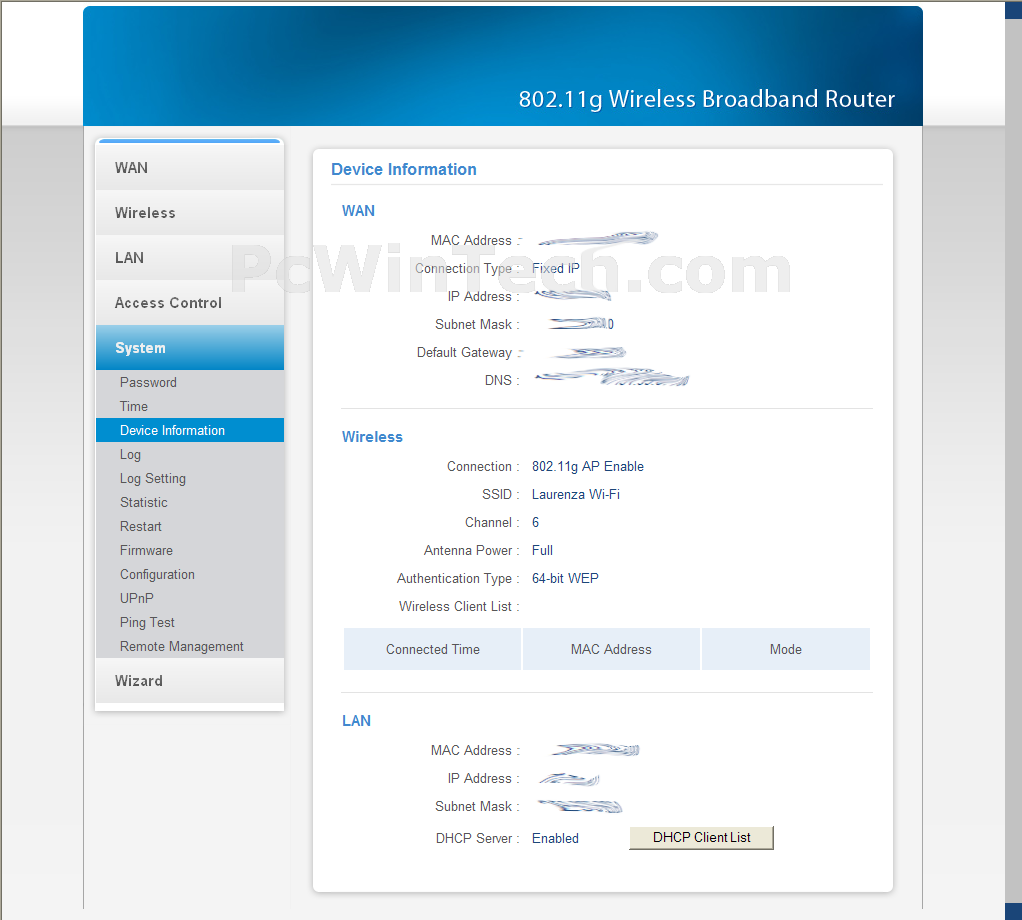View the Statistic page
The image size is (1022, 920).
(143, 502)
